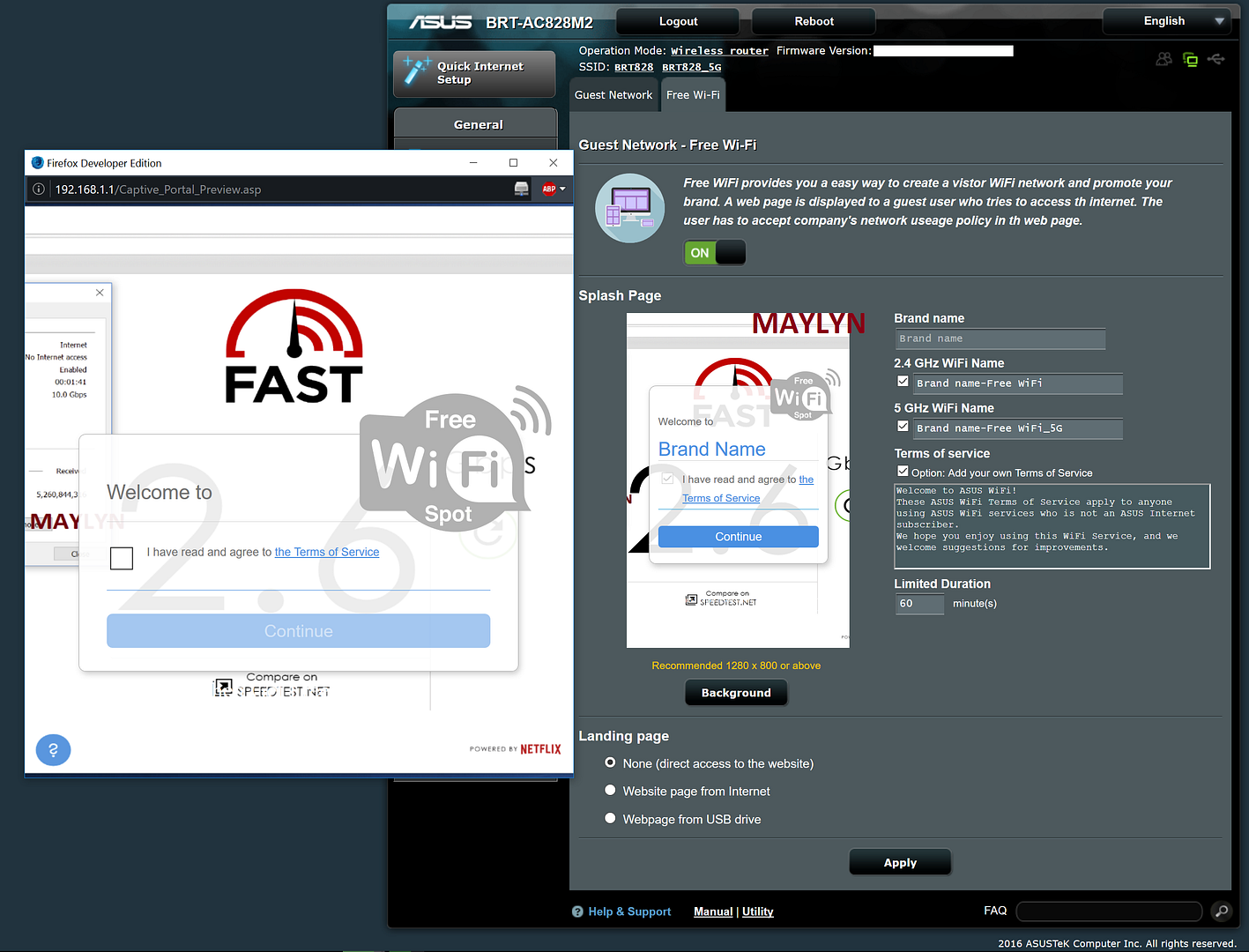The width and height of the screenshot is (1249, 952).
Task: Switch to the Guest Network tab
Action: coord(613,95)
